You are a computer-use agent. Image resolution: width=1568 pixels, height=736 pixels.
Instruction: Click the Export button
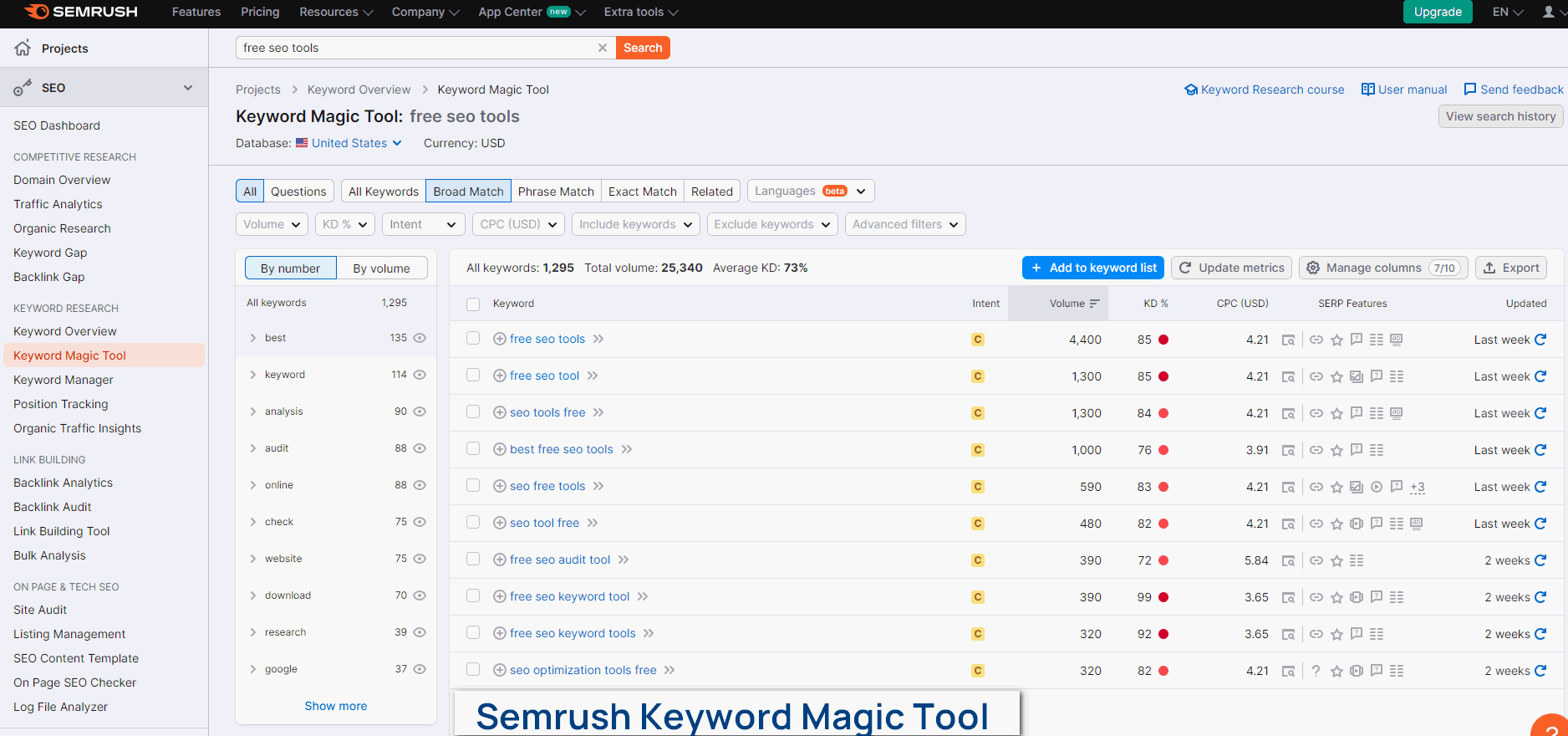1511,268
